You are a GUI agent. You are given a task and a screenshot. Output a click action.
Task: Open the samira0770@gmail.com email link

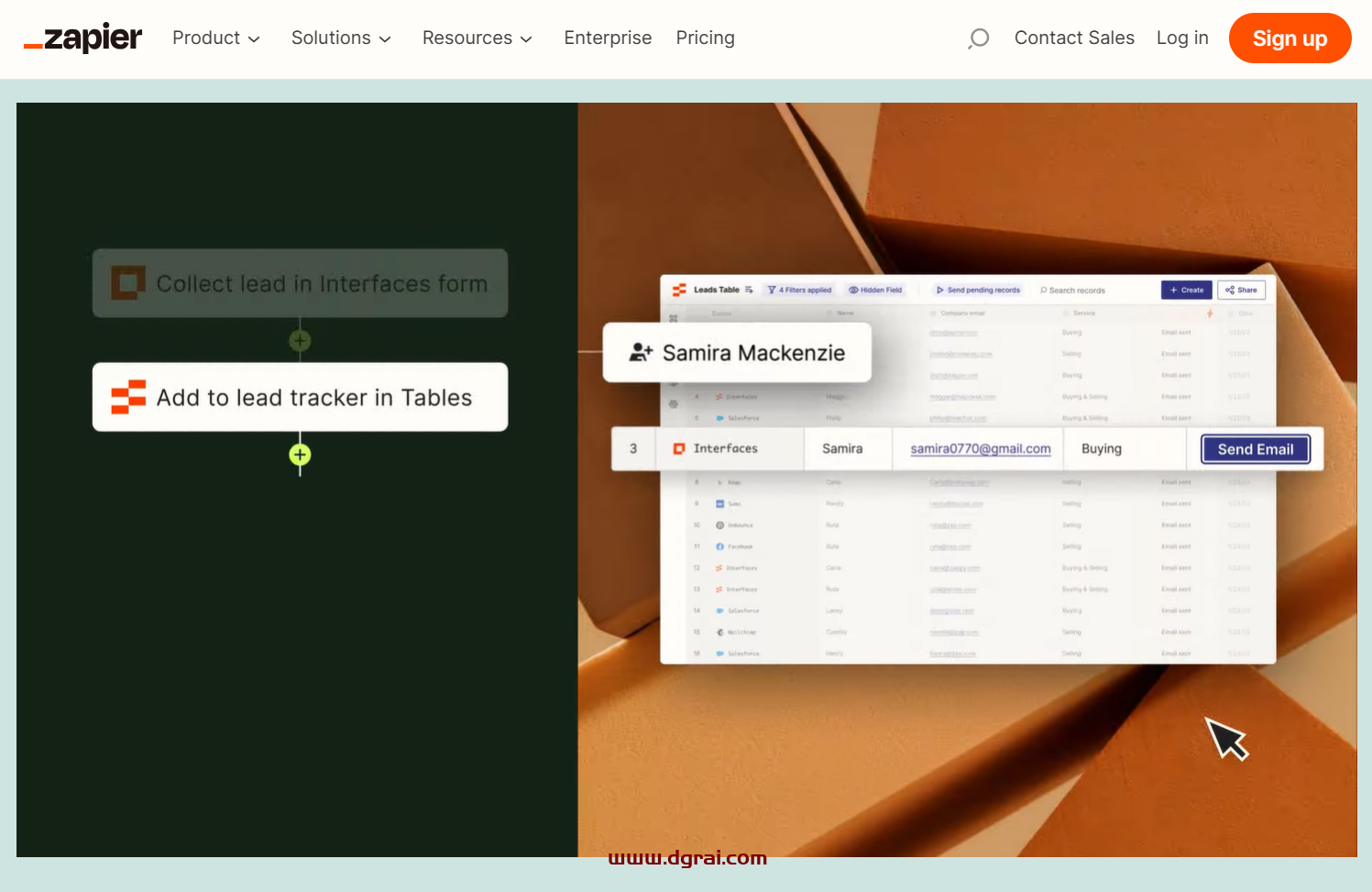(x=980, y=448)
